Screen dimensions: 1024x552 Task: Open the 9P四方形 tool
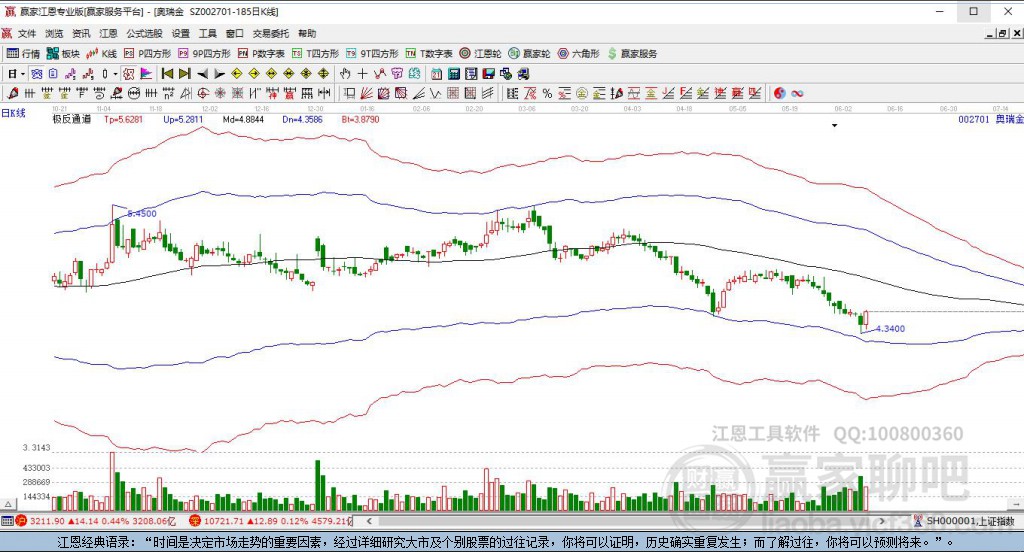coord(204,54)
